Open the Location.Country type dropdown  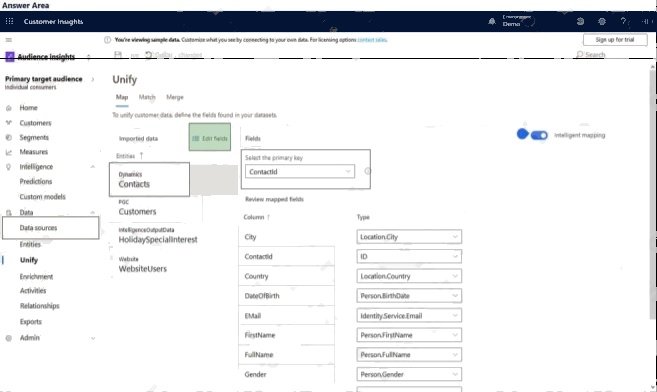[409, 276]
